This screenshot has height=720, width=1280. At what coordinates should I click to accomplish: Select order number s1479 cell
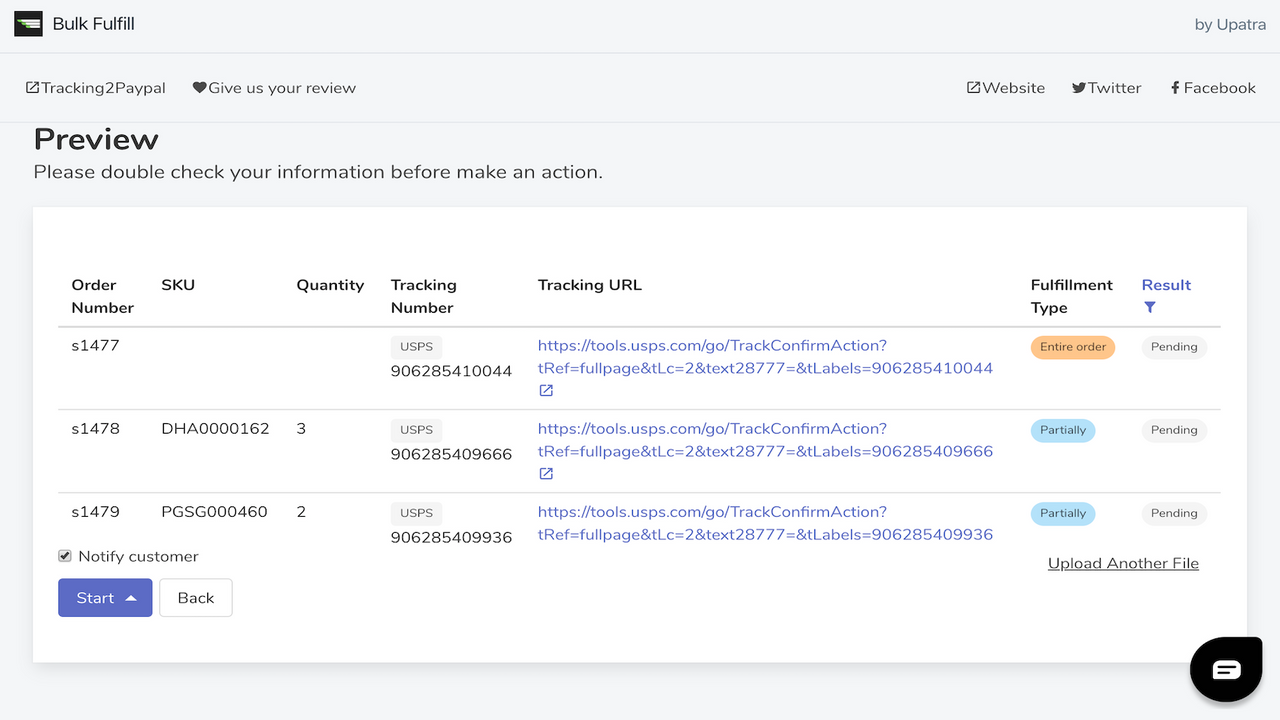tap(95, 512)
